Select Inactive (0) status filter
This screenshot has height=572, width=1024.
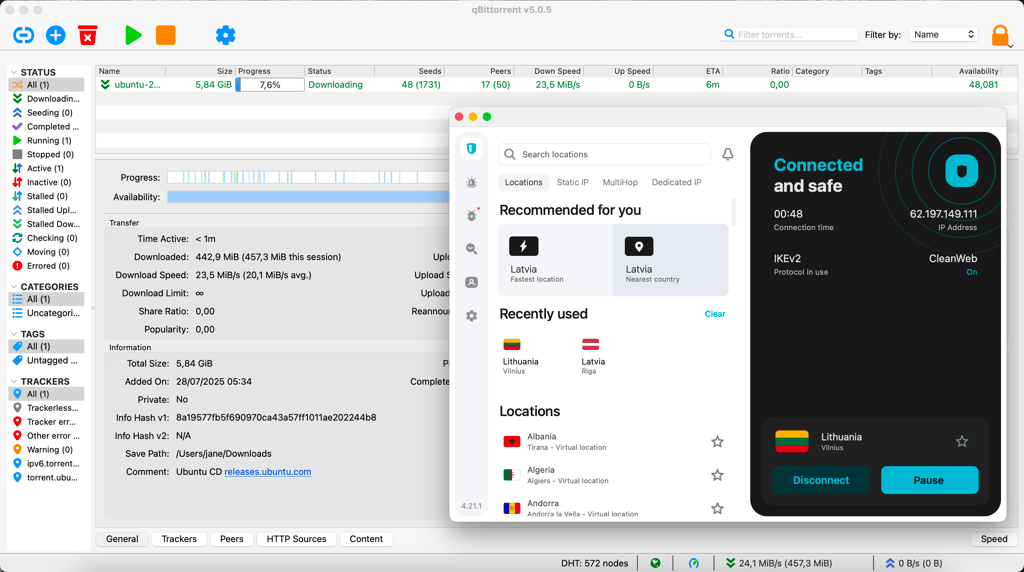[x=46, y=182]
